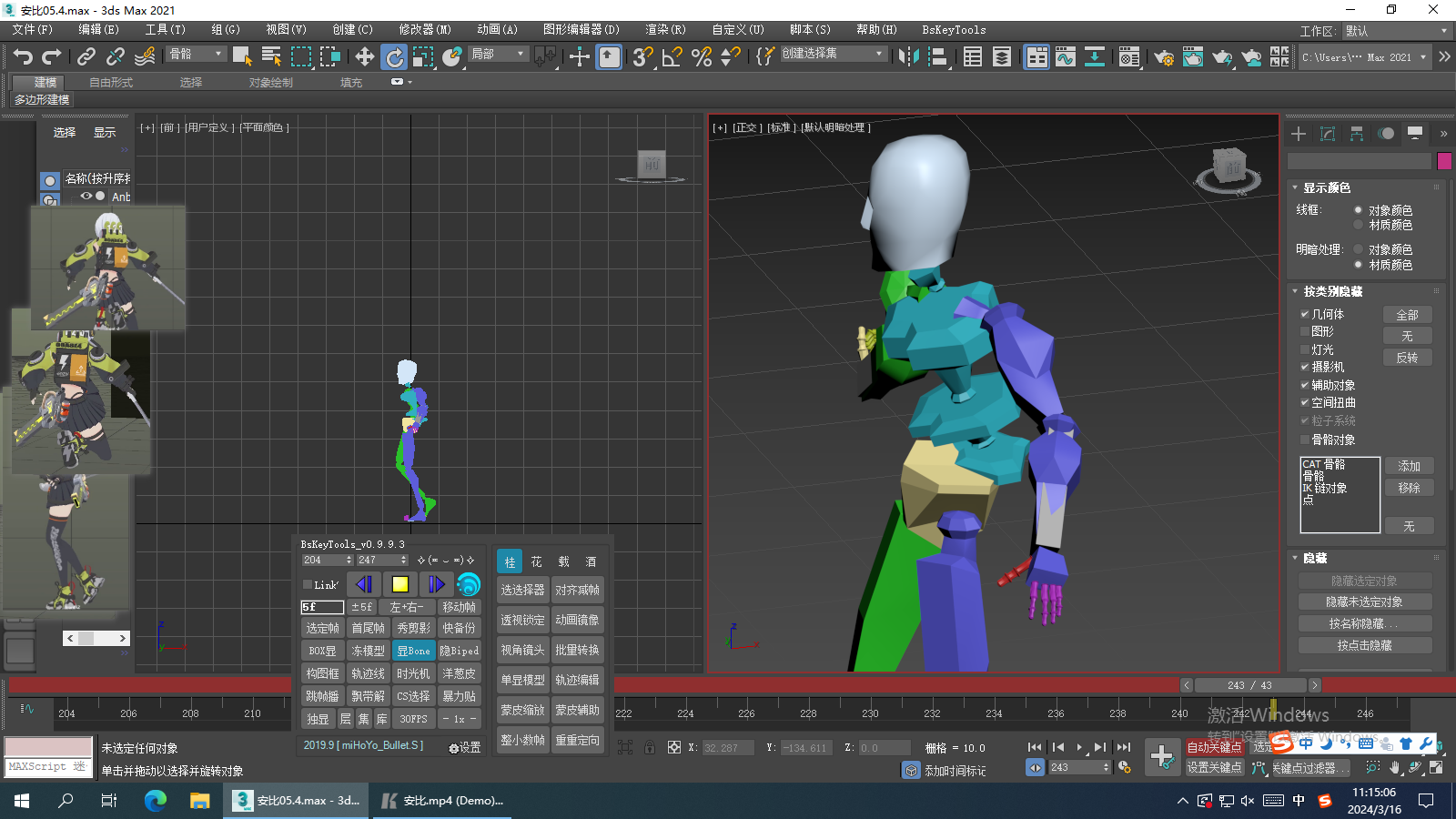This screenshot has height=819, width=1456.
Task: Open the Scene Explorer toggle icon
Action: tap(973, 56)
